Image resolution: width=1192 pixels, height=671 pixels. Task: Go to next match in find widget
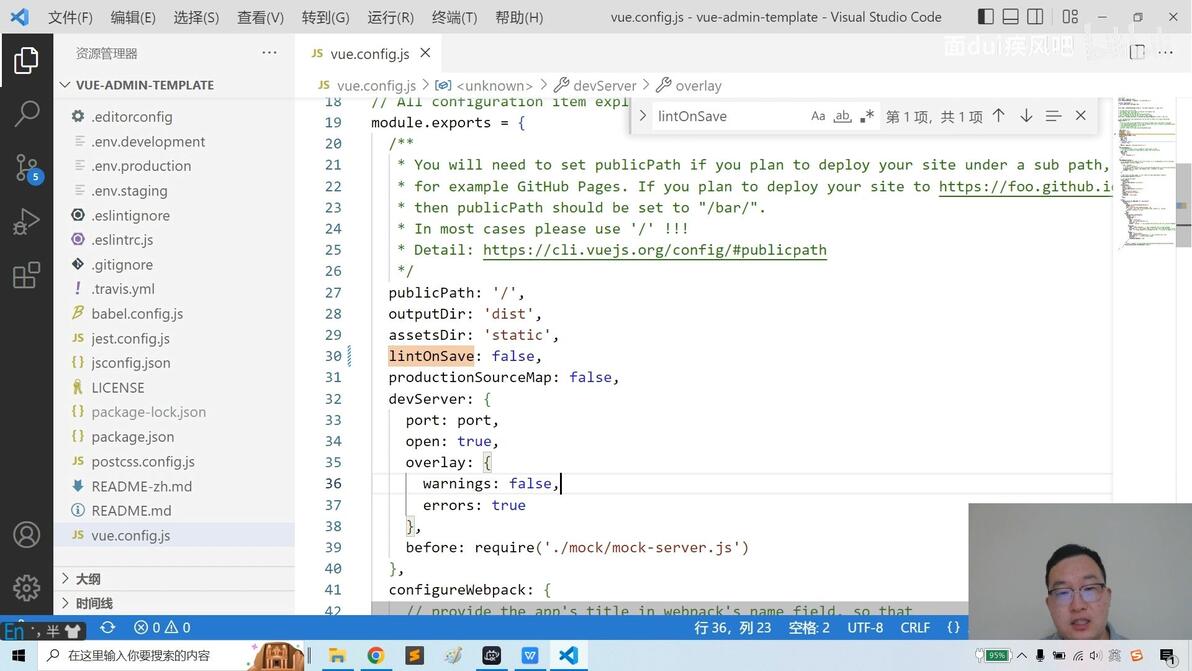[x=1026, y=116]
